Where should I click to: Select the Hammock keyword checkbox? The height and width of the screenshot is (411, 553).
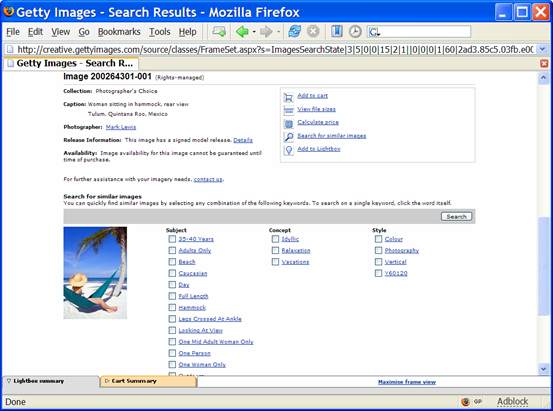click(172, 307)
